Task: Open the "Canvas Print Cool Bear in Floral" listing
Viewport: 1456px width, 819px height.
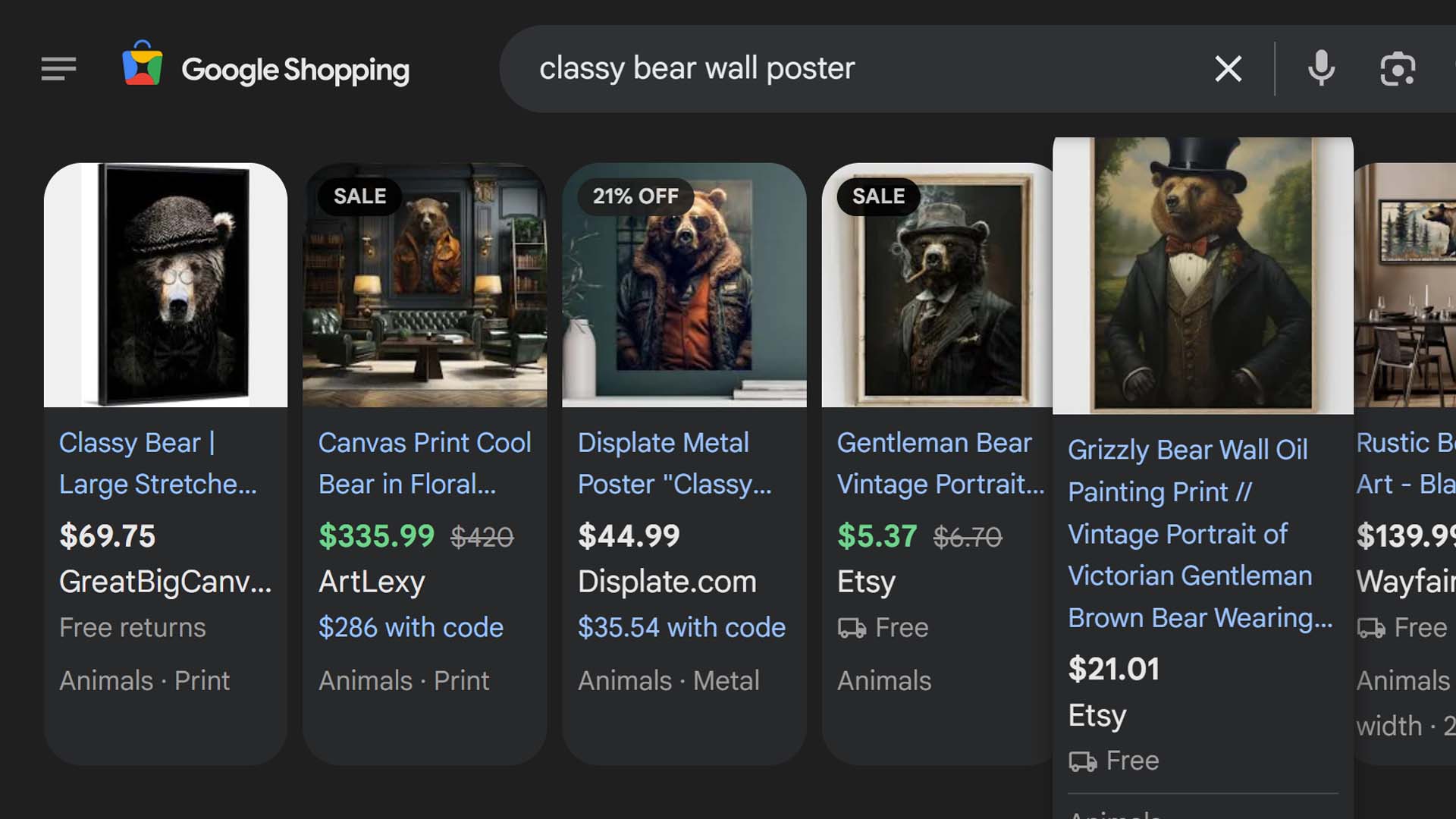Action: (425, 463)
